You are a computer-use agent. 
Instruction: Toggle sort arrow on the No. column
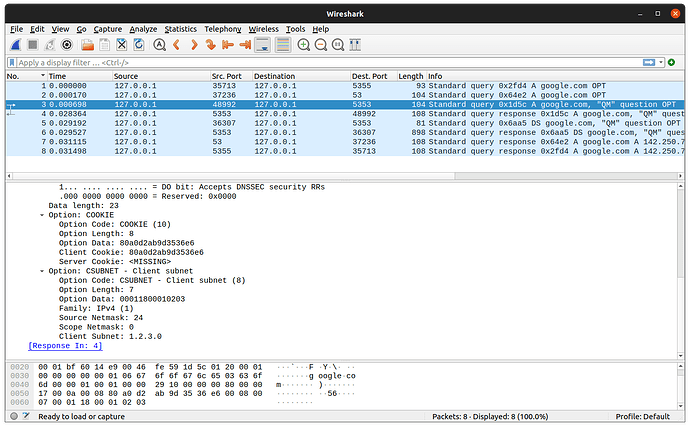pos(43,76)
